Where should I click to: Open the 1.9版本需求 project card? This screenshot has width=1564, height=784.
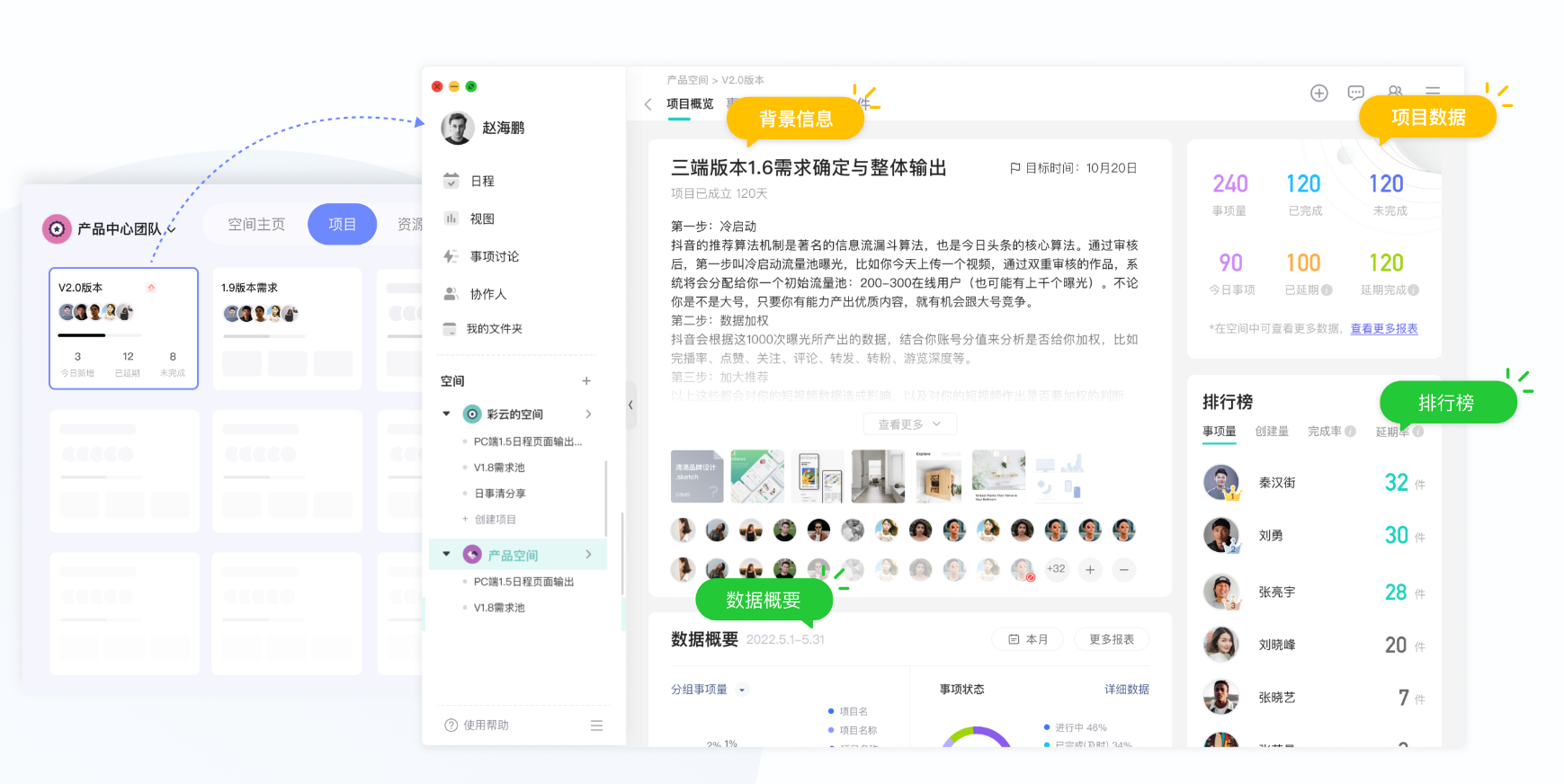click(x=287, y=328)
